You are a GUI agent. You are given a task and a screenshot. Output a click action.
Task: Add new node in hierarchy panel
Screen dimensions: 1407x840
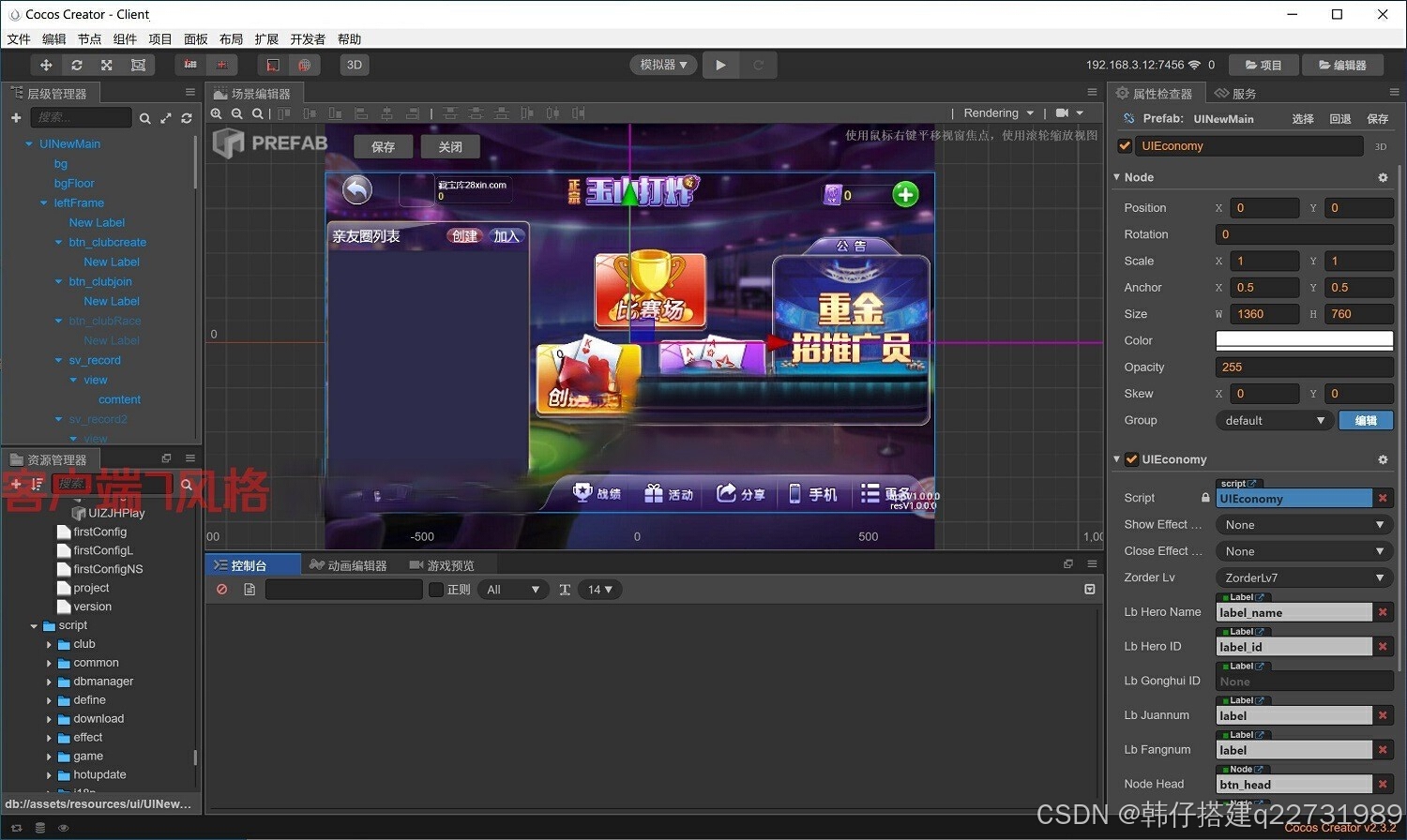[15, 117]
